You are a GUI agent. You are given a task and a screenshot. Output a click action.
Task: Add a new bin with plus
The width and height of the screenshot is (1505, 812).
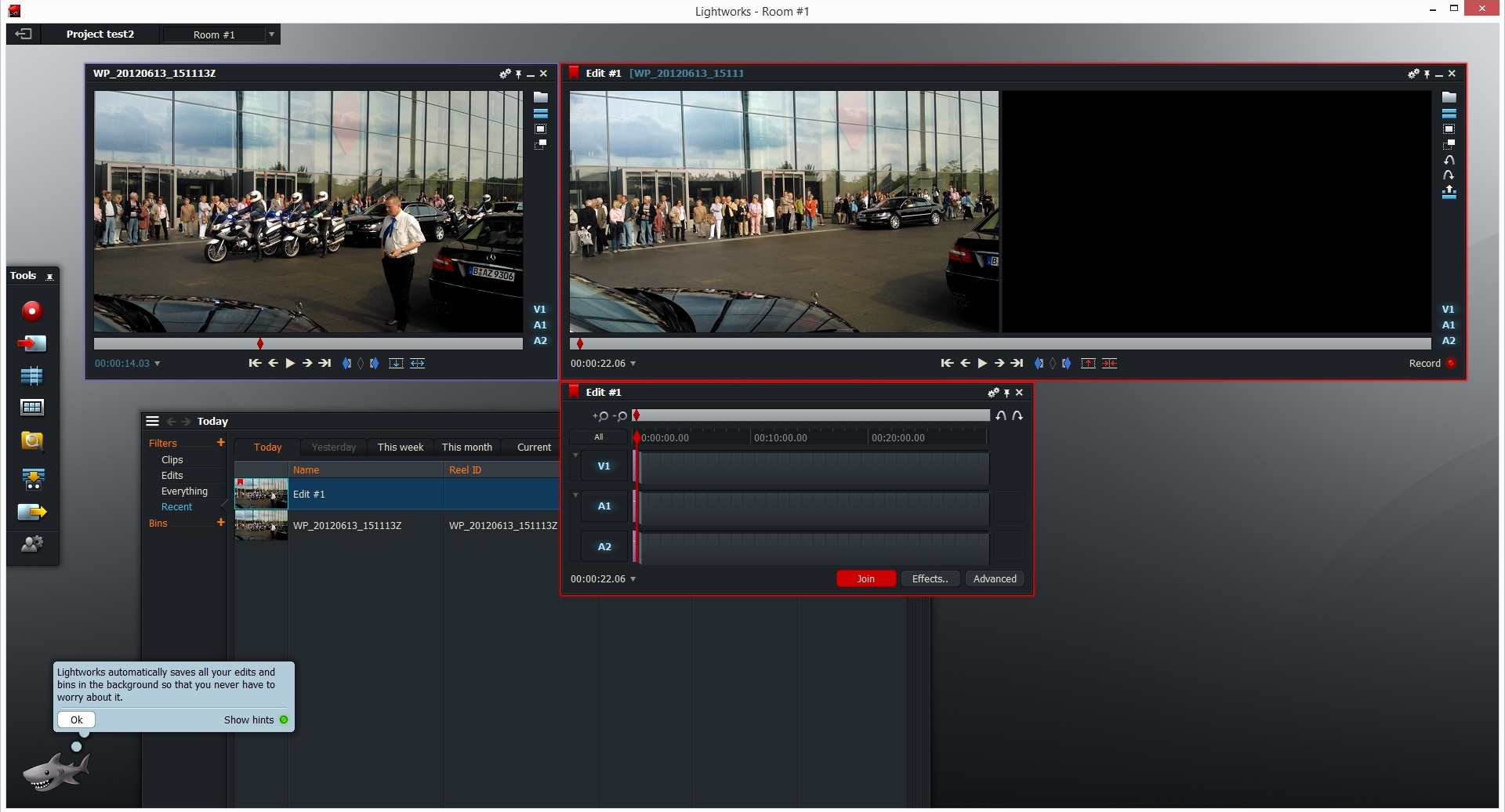221,523
